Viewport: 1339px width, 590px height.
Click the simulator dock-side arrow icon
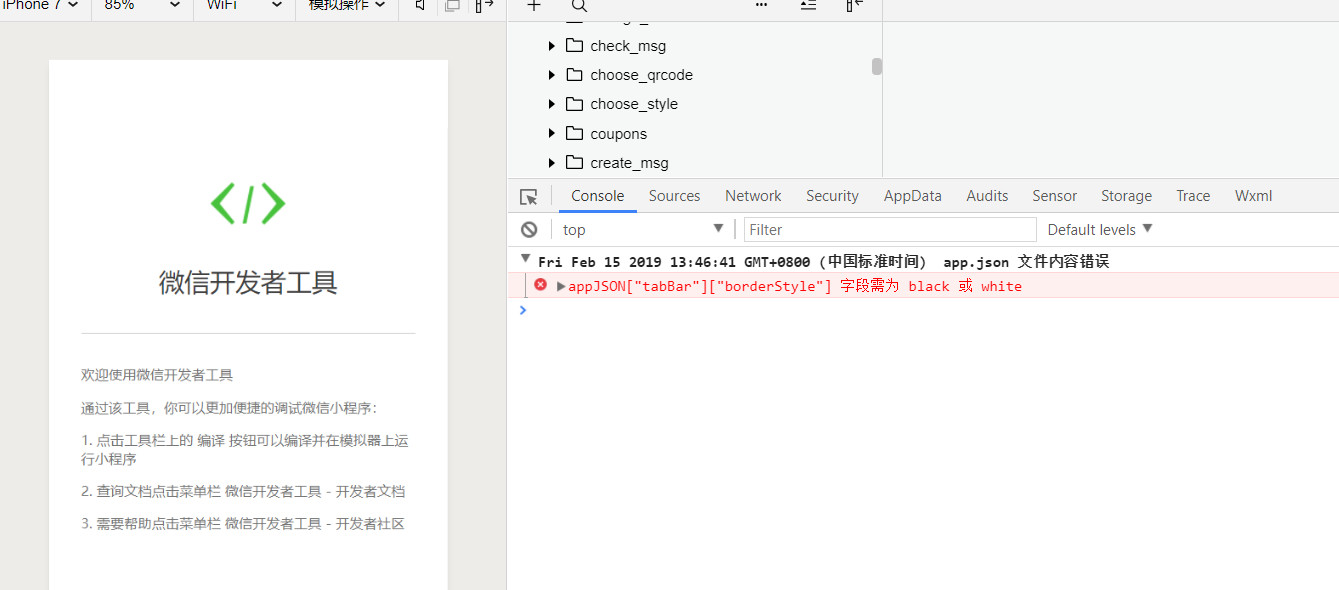pos(484,5)
